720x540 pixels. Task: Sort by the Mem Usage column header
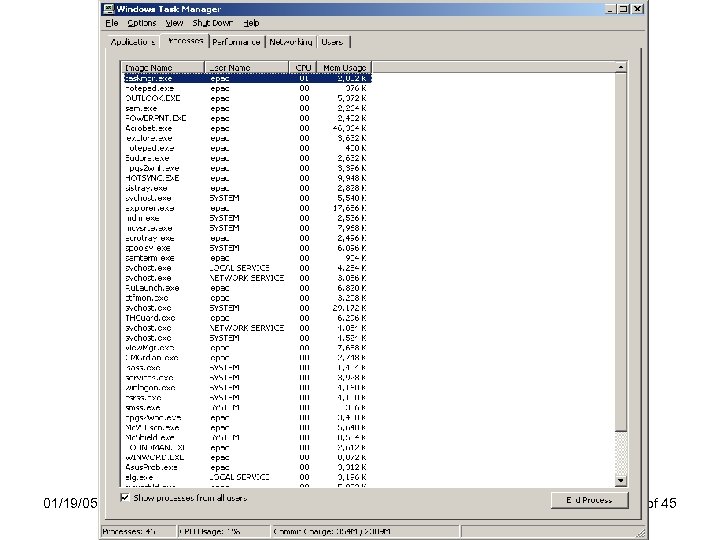point(344,68)
